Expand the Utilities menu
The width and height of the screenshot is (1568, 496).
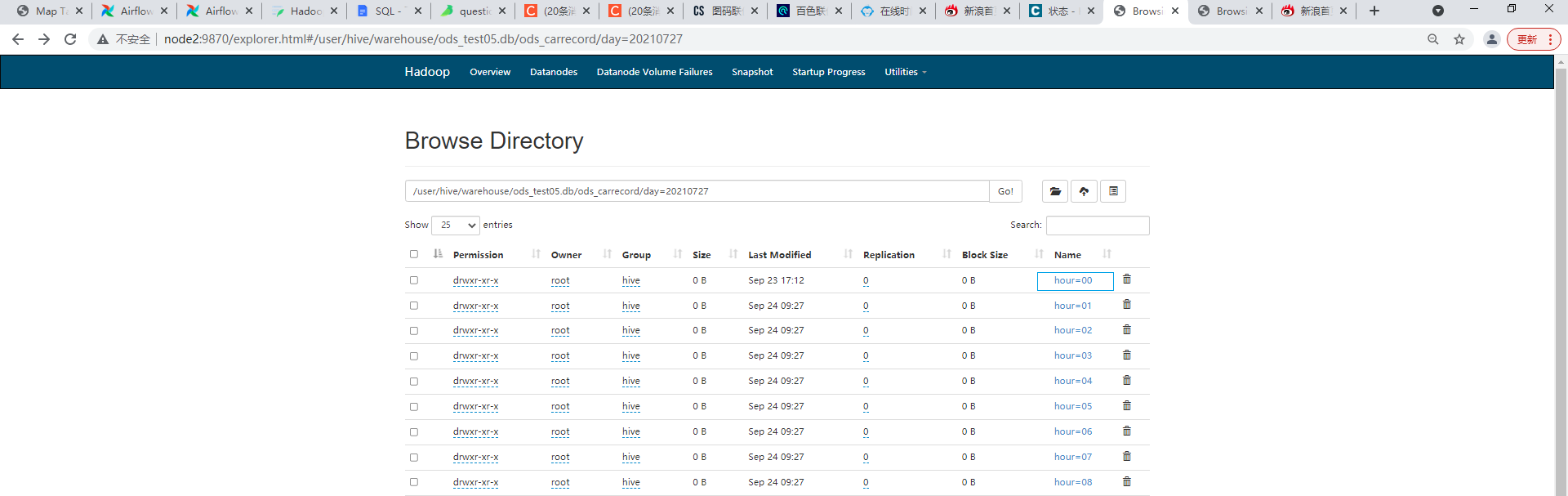pyautogui.click(x=906, y=72)
